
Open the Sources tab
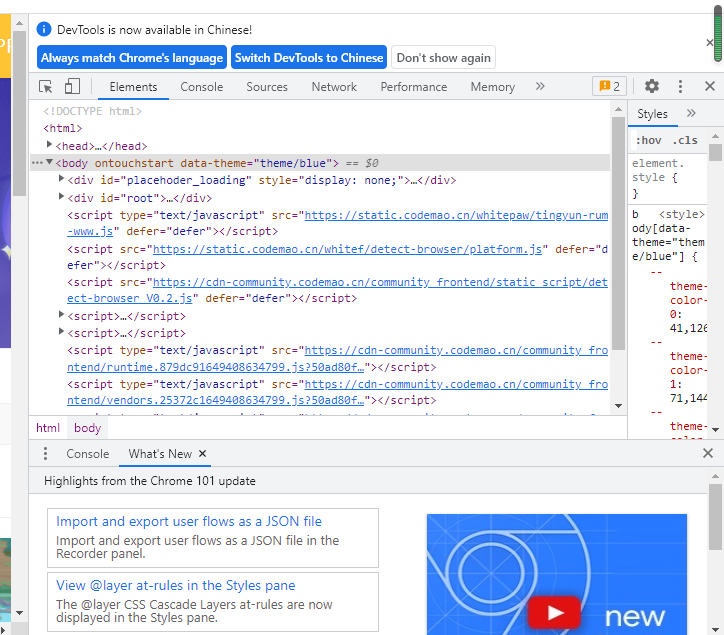coord(267,86)
